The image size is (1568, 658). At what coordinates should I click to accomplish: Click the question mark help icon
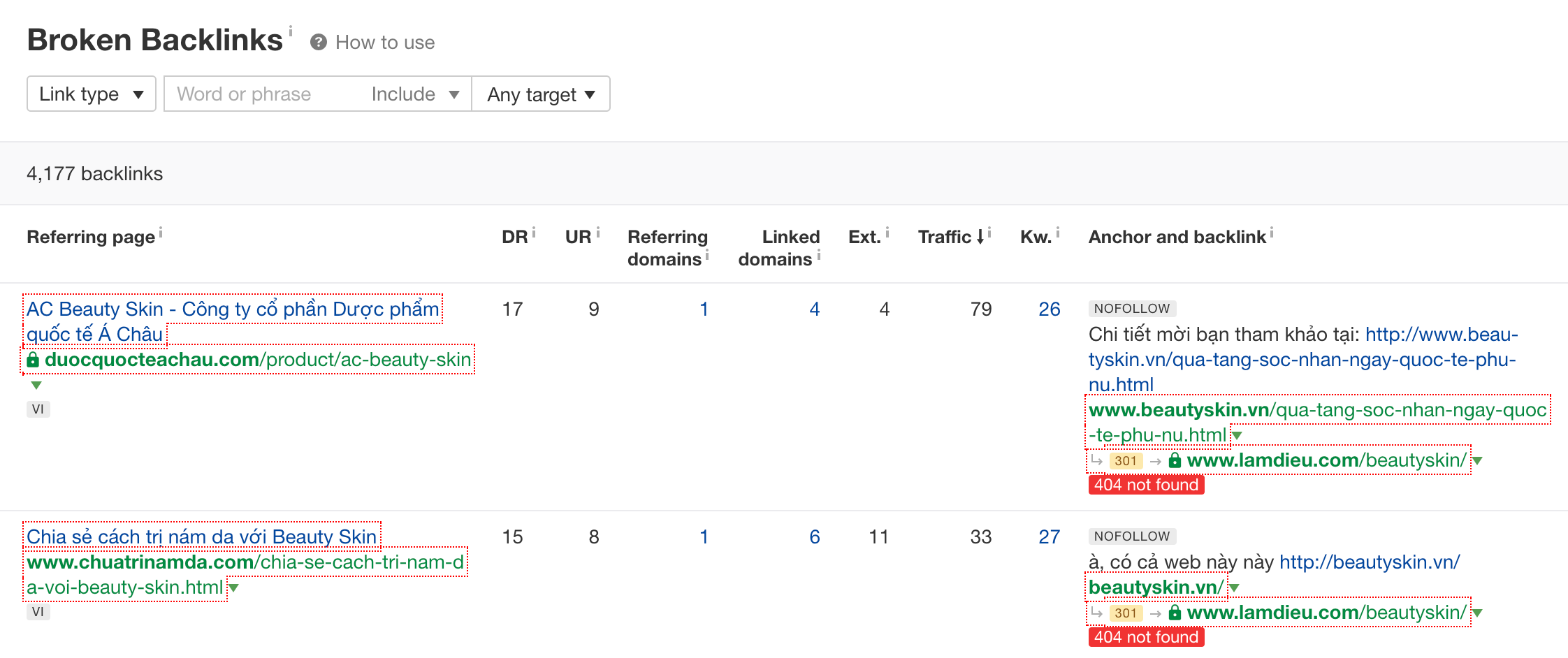pyautogui.click(x=319, y=43)
